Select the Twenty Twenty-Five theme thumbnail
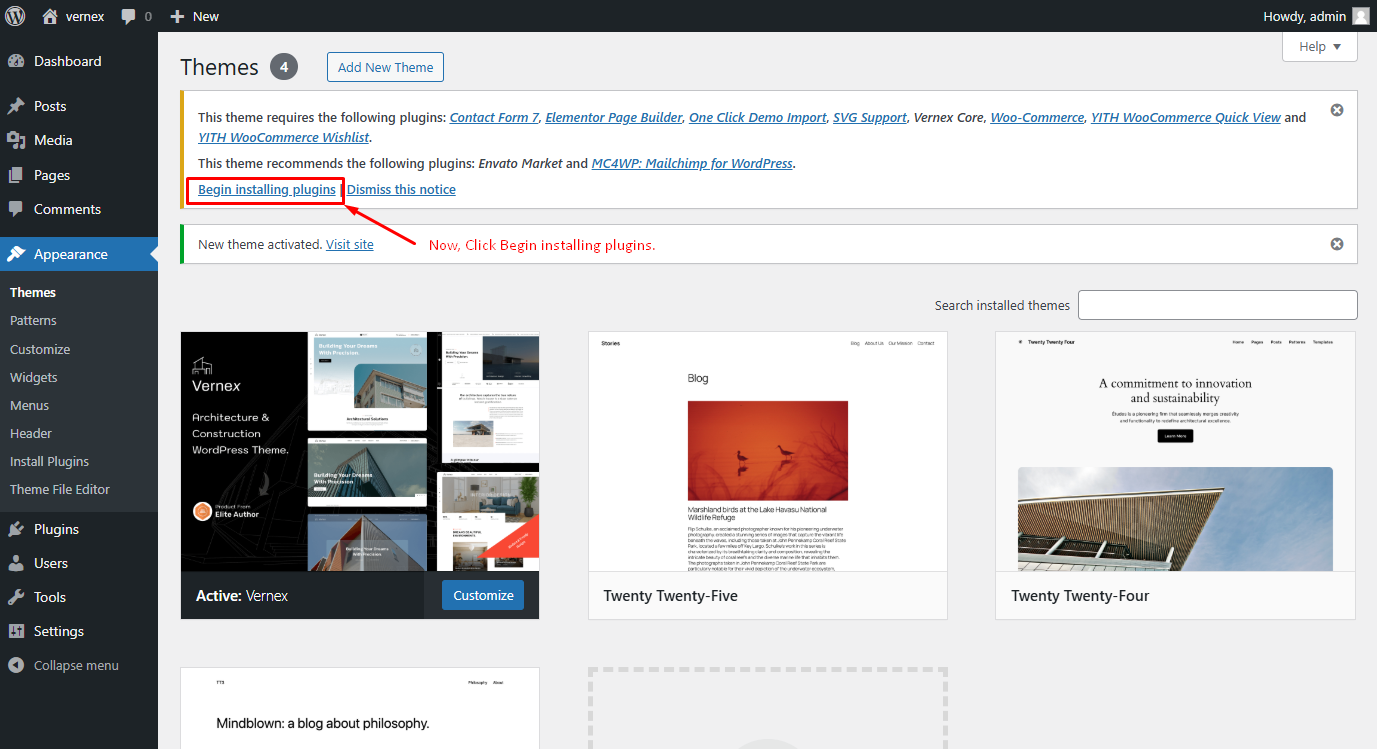 click(768, 452)
